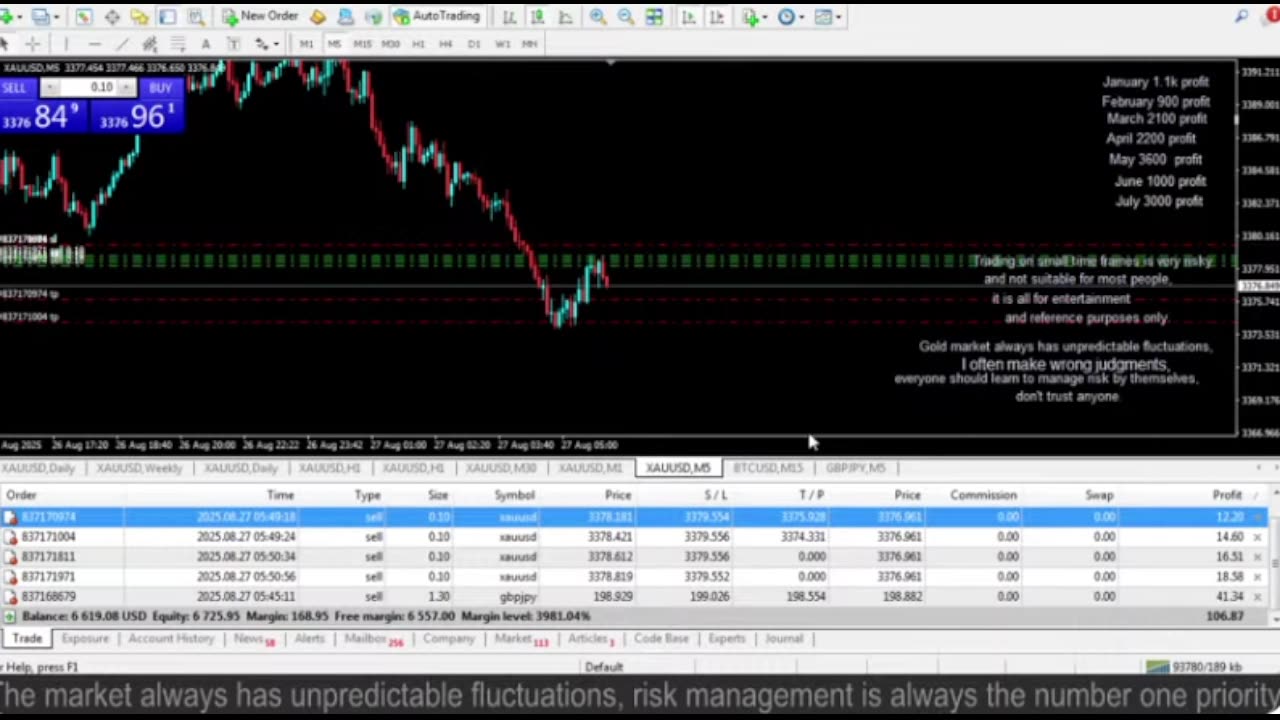The width and height of the screenshot is (1280, 720).
Task: Switch chart to bar chart style
Action: point(509,17)
